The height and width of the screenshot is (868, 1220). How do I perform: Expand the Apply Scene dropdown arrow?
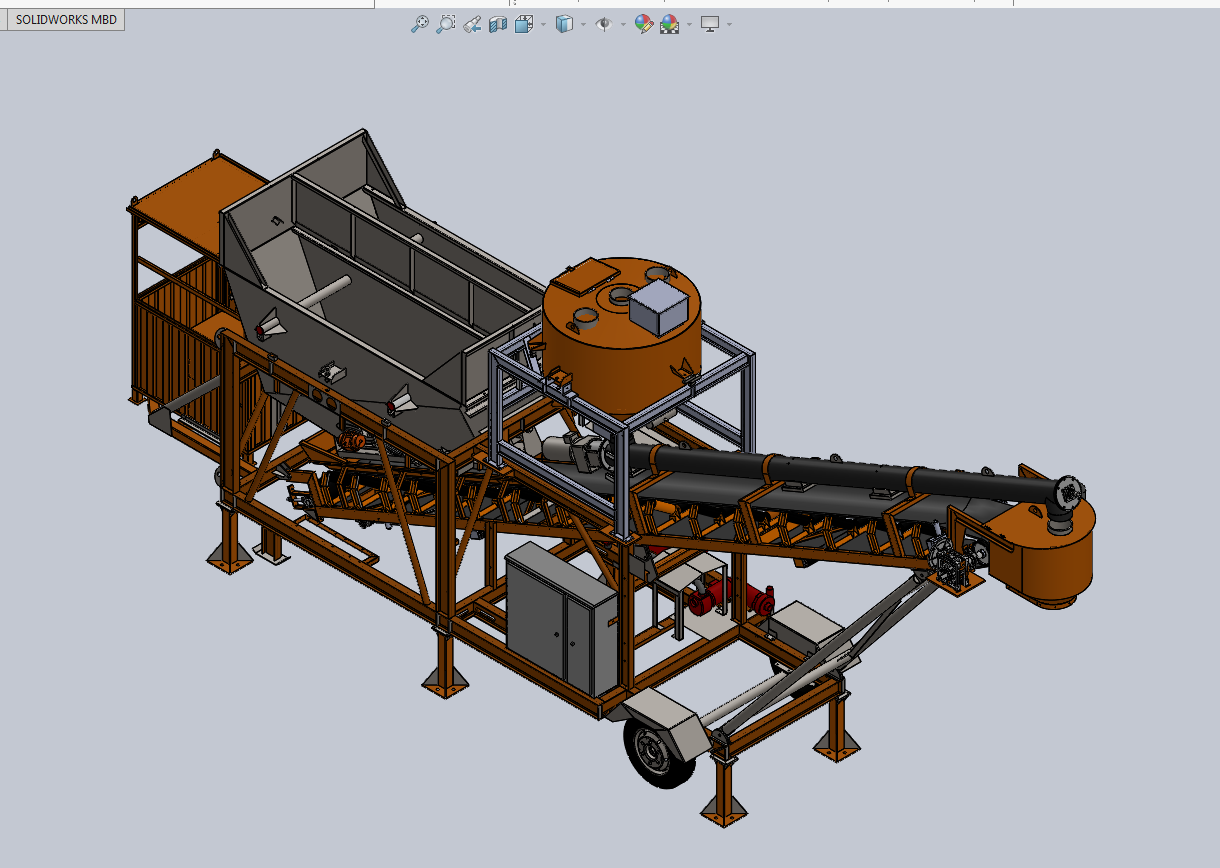pyautogui.click(x=689, y=24)
